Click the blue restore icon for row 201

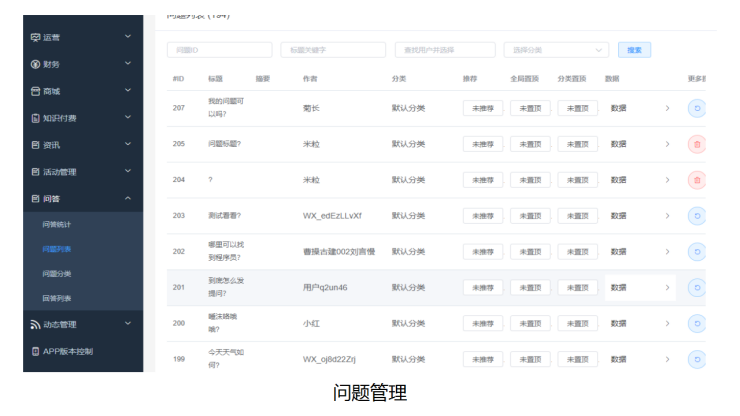[697, 288]
